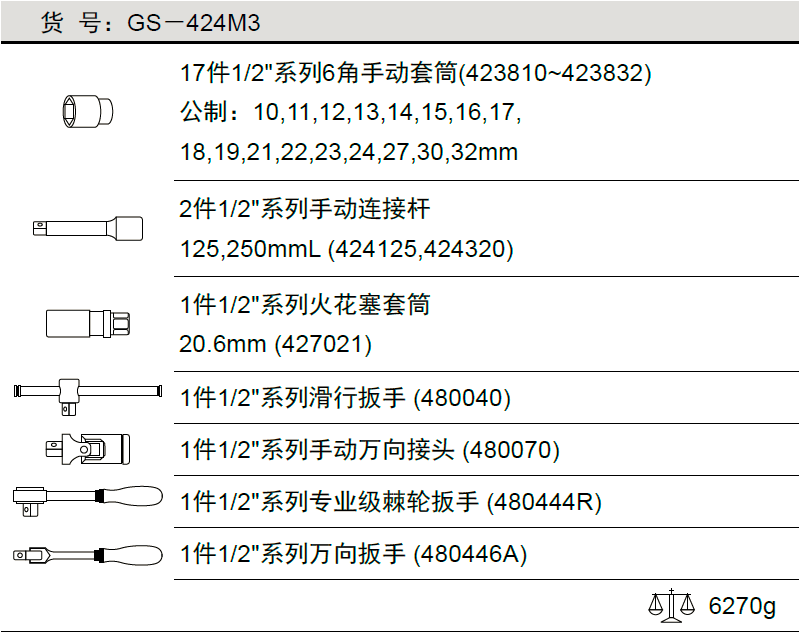Click the 20.6mm (427021) line
This screenshot has width=799, height=634.
(276, 344)
